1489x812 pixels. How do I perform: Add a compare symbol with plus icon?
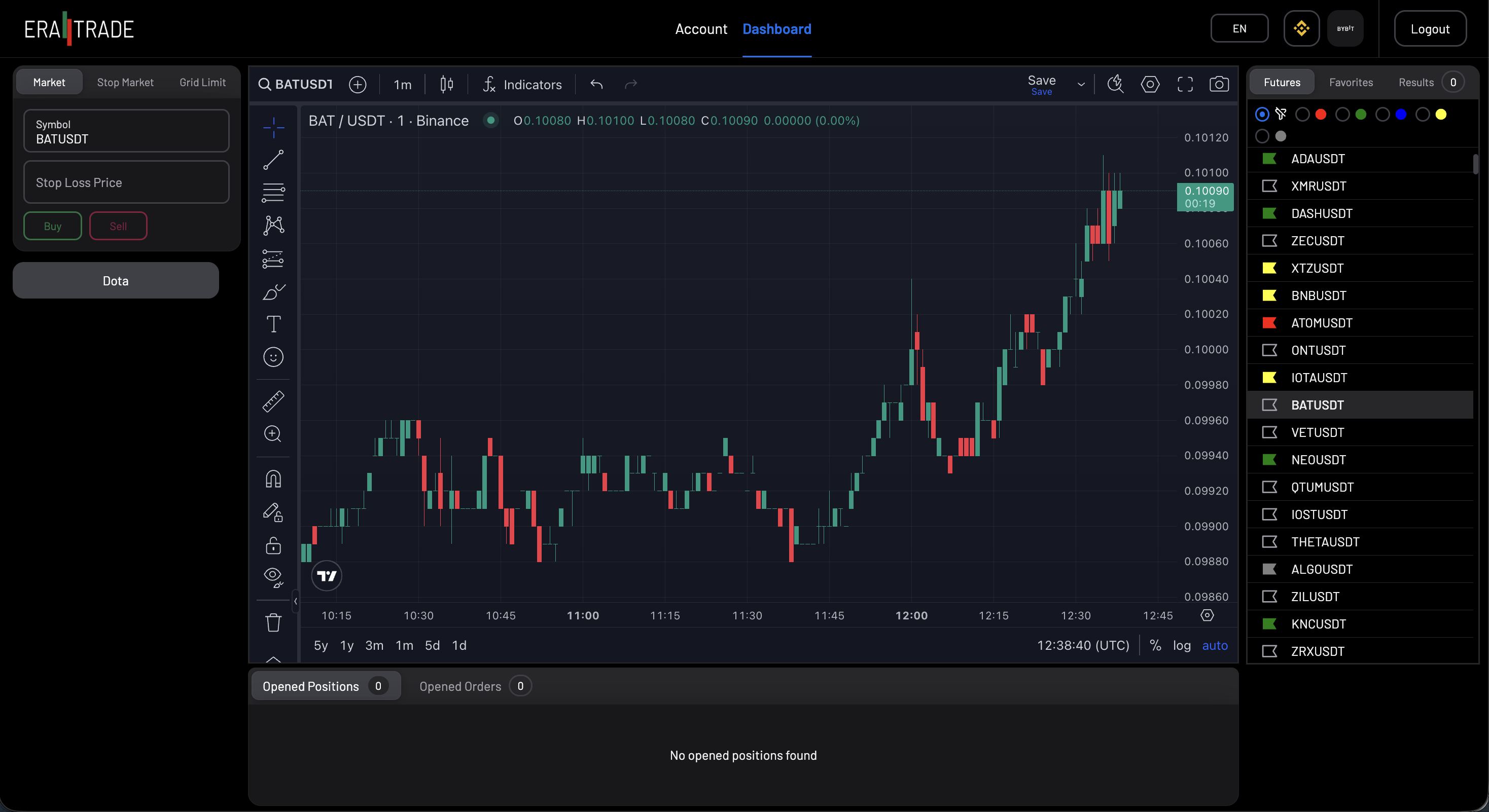(x=358, y=84)
